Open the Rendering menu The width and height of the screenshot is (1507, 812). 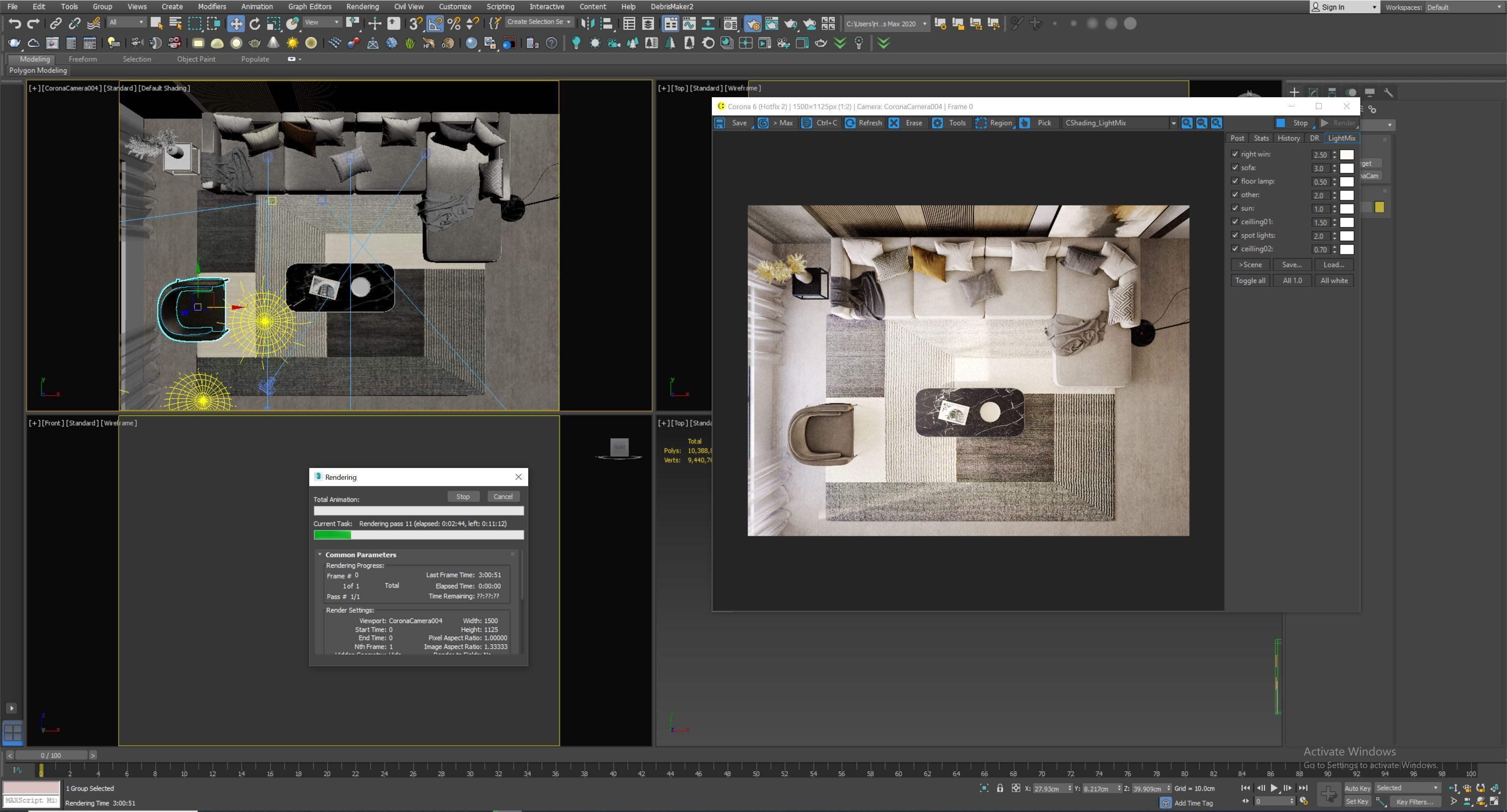362,6
